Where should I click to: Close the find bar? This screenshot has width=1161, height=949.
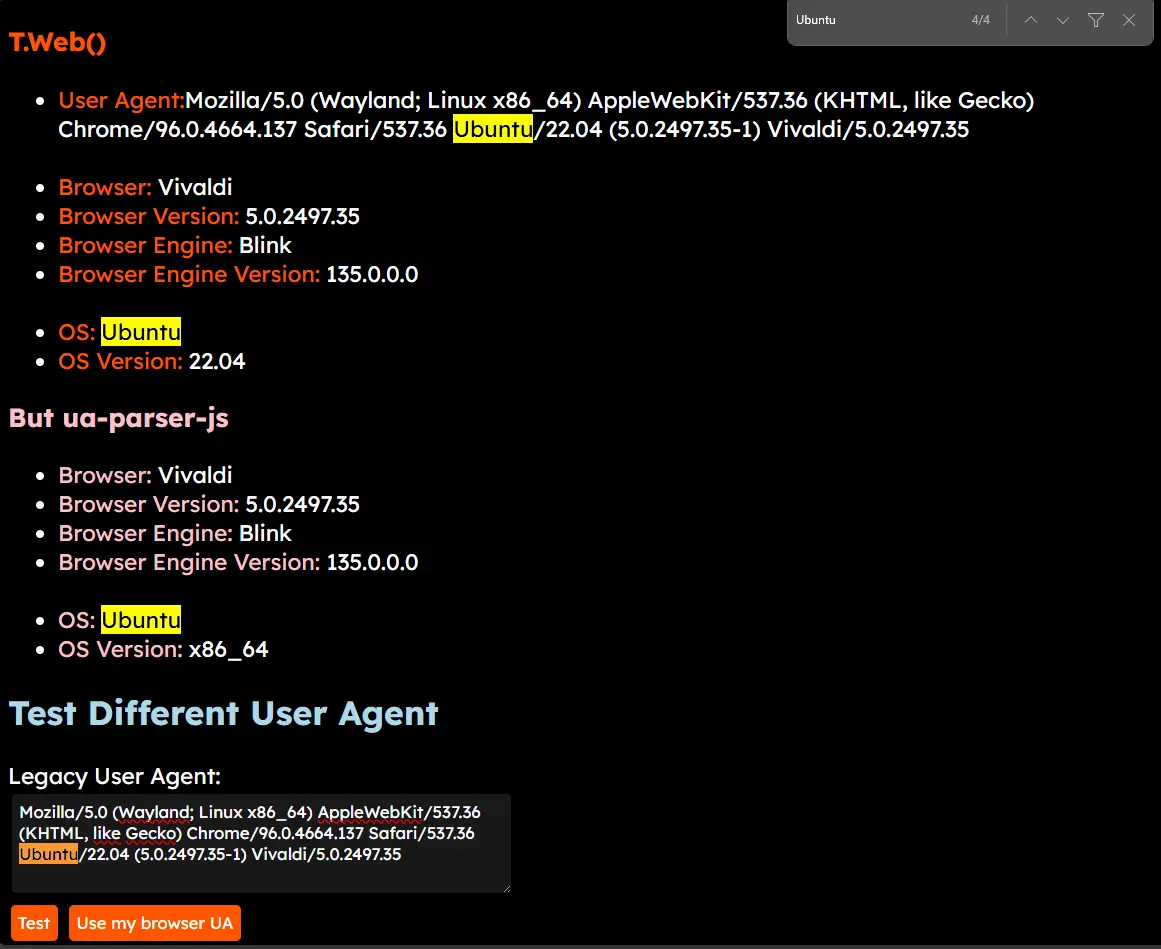[x=1128, y=20]
